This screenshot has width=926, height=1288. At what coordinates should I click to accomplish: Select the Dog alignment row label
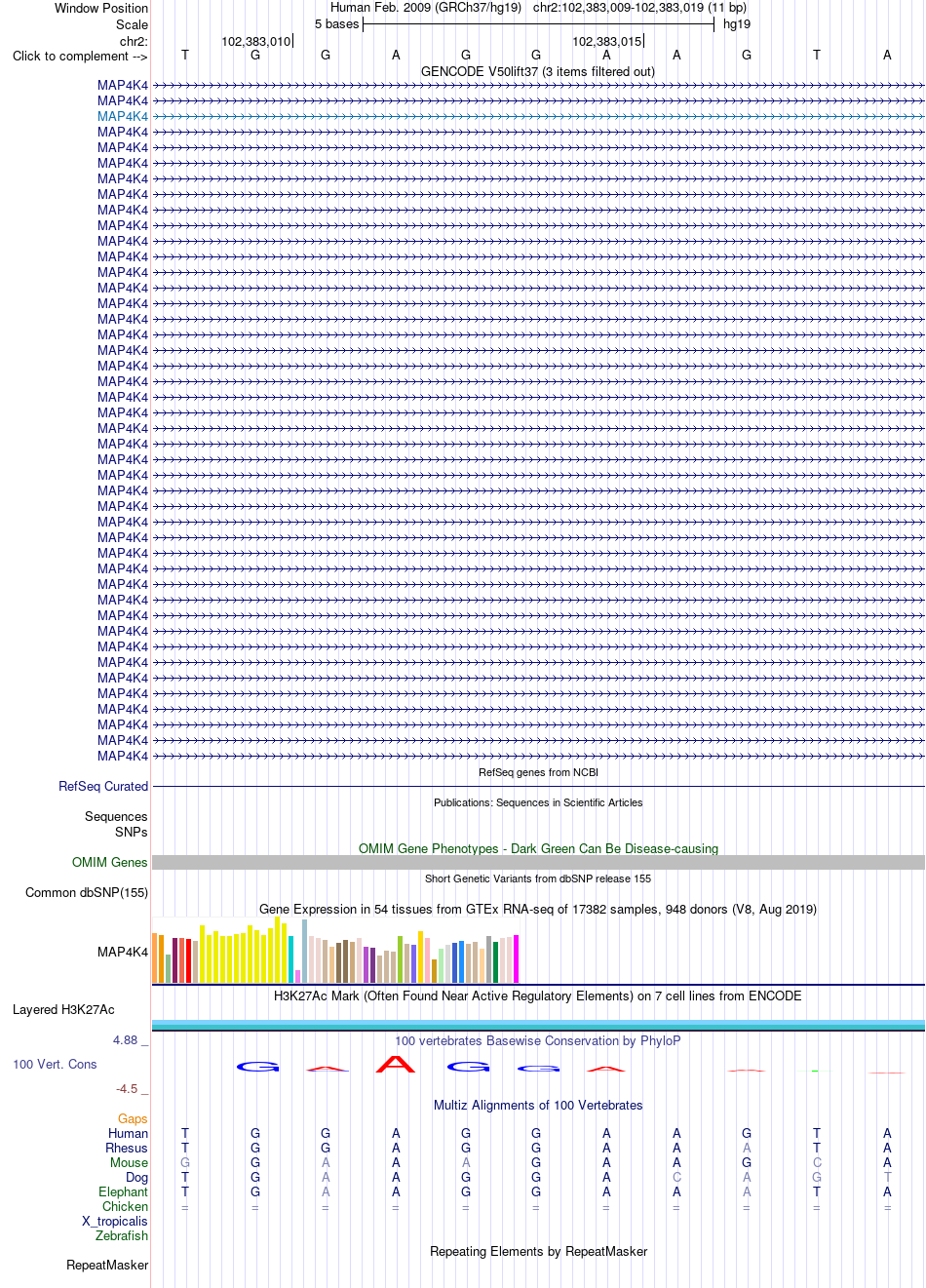pyautogui.click(x=136, y=1178)
